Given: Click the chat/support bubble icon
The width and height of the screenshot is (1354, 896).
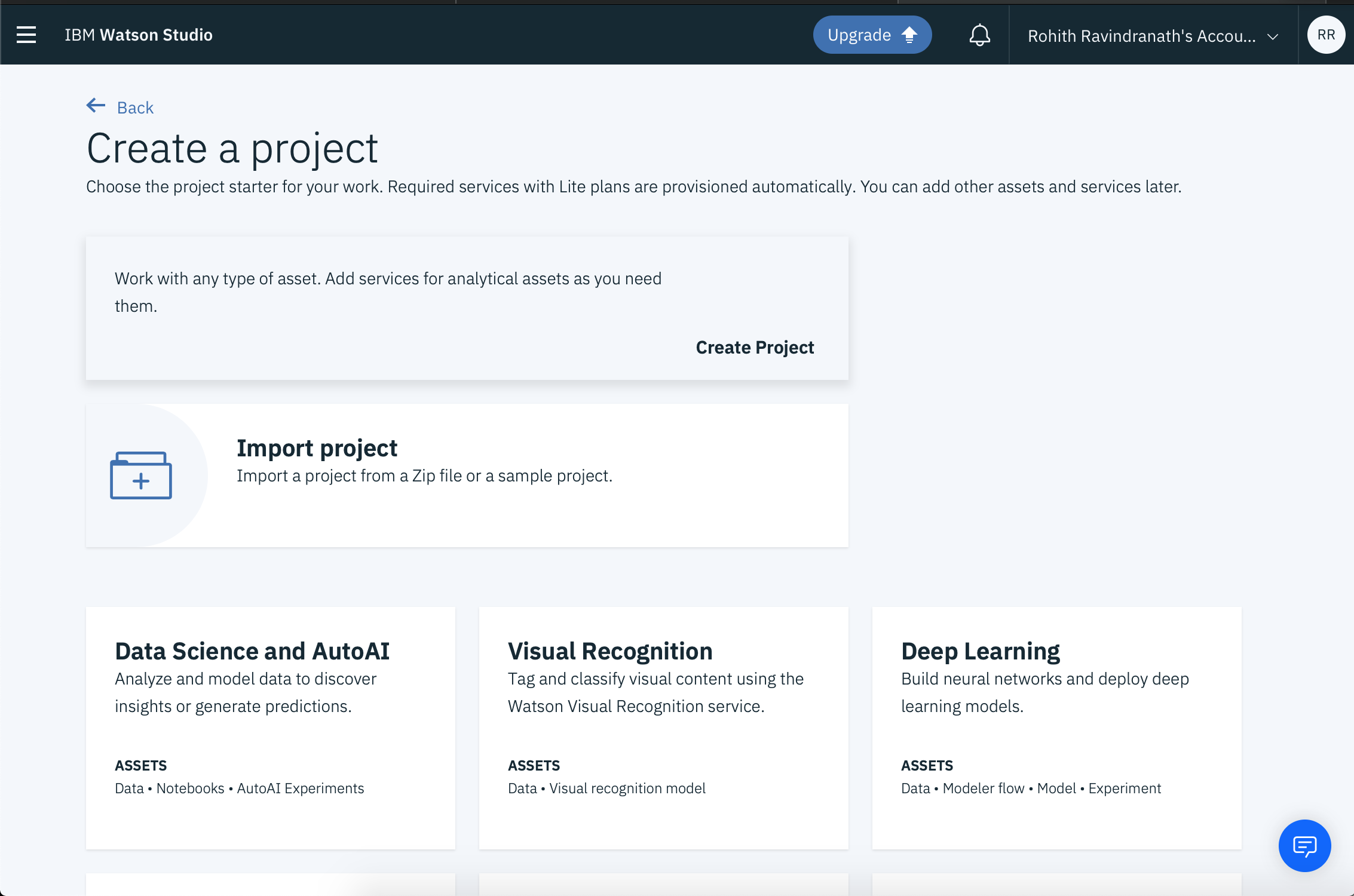Looking at the screenshot, I should click(x=1304, y=846).
